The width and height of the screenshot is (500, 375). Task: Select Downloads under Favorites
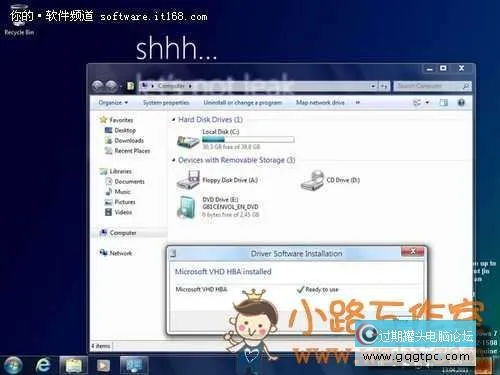tap(124, 141)
